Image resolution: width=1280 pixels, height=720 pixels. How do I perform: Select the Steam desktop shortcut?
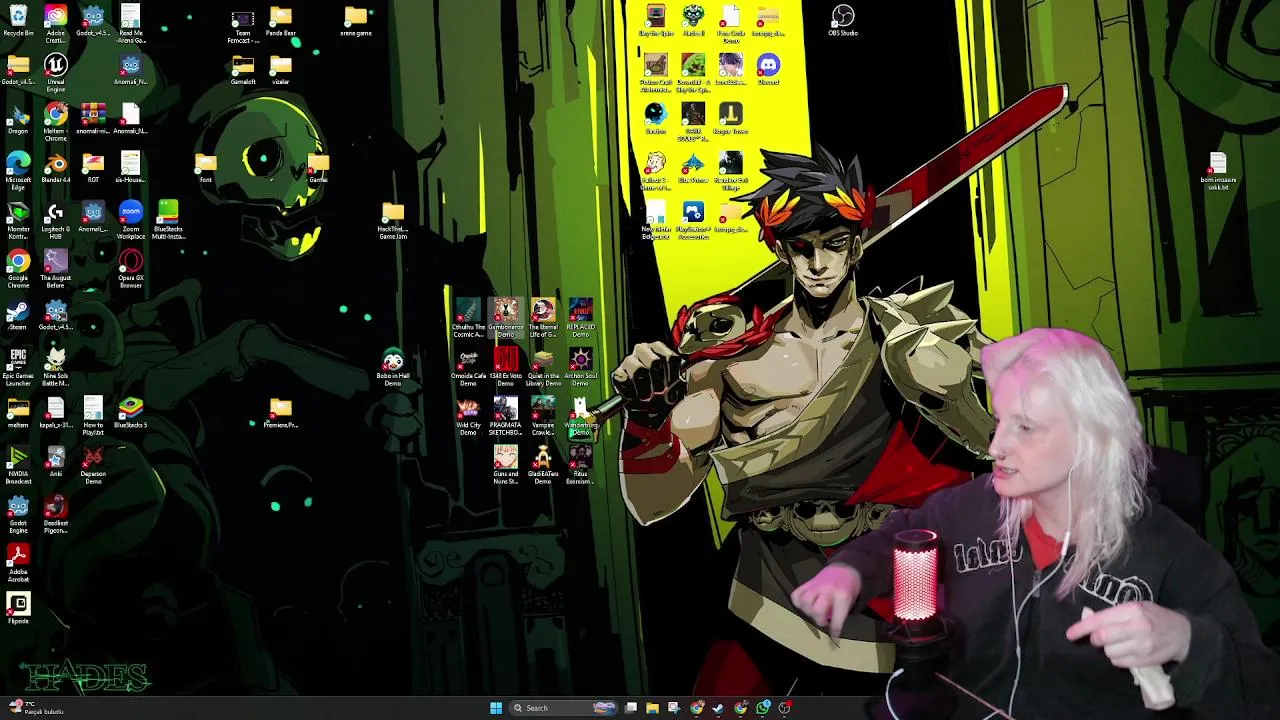tap(18, 315)
